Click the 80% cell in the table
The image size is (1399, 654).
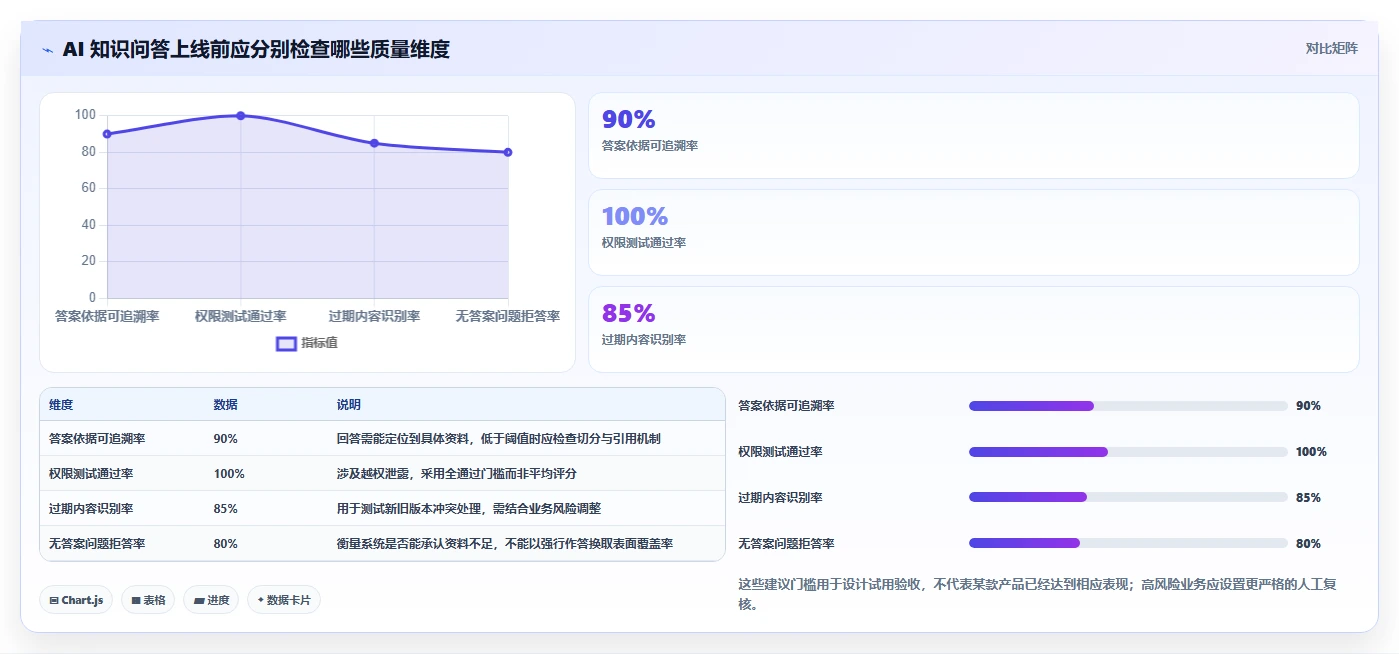(x=225, y=544)
